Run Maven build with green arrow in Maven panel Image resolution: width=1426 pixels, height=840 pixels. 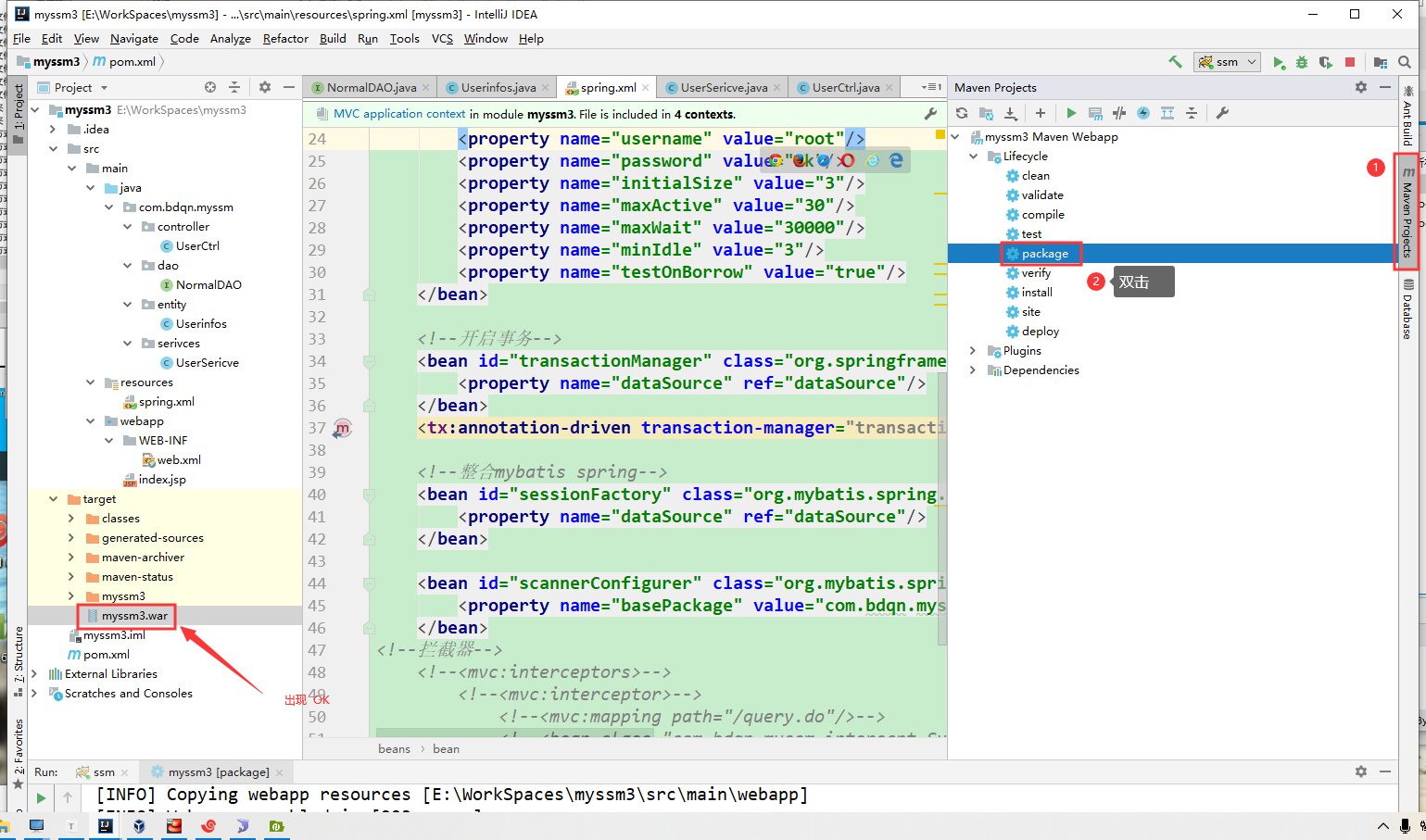[1071, 113]
